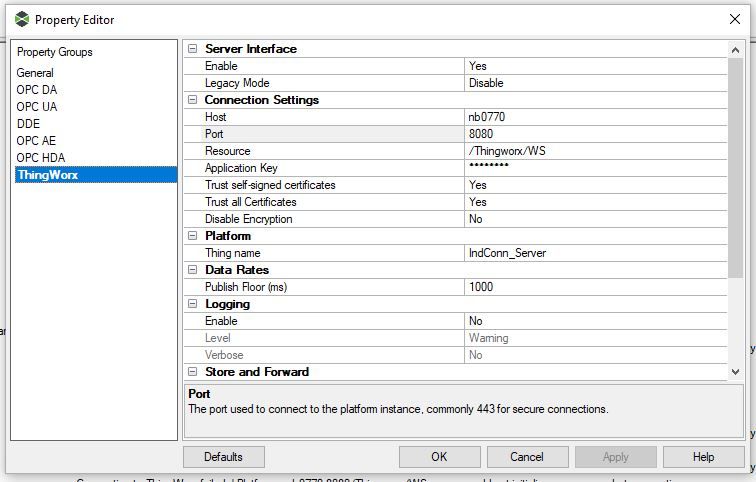The height and width of the screenshot is (482, 756).
Task: Change Logging Enable value No
Action: click(595, 321)
